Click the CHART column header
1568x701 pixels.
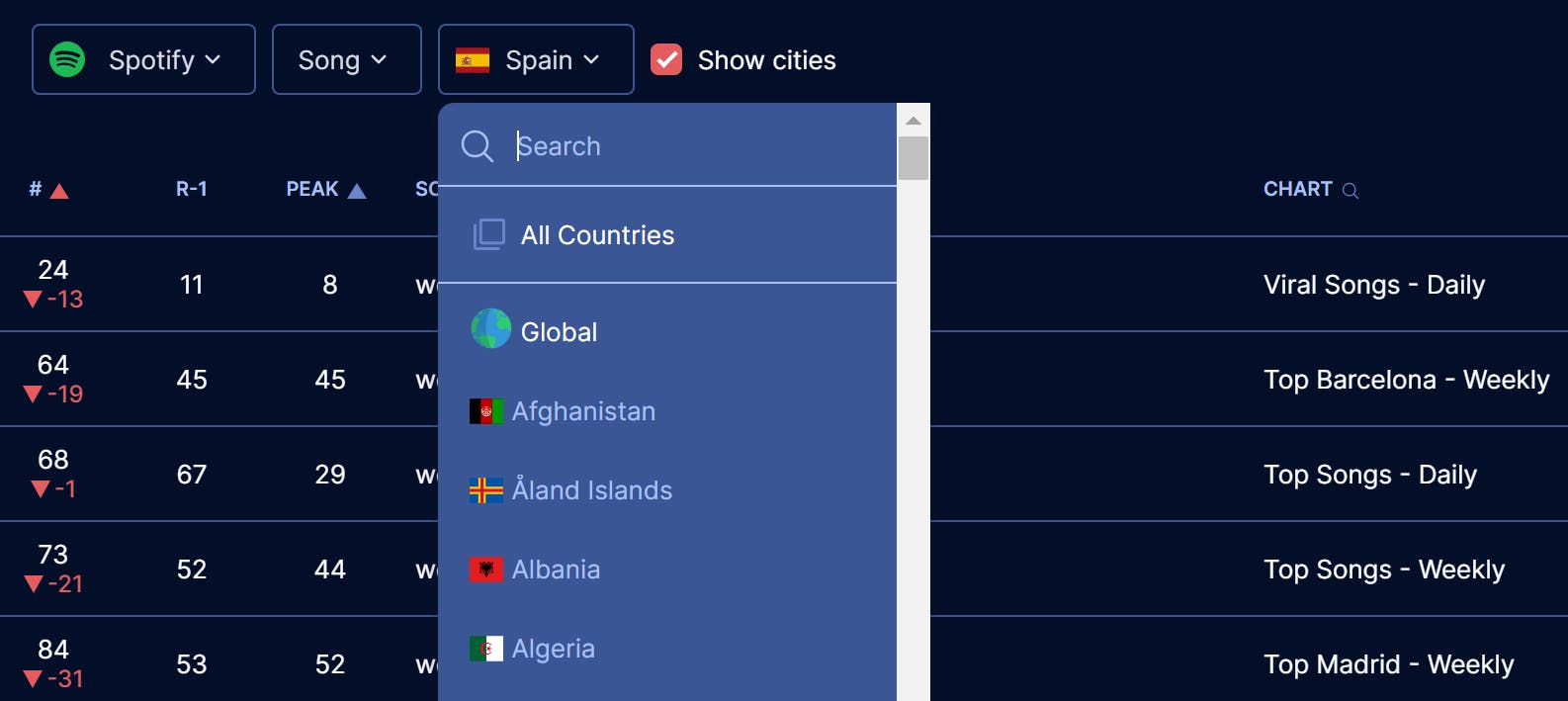coord(1298,189)
